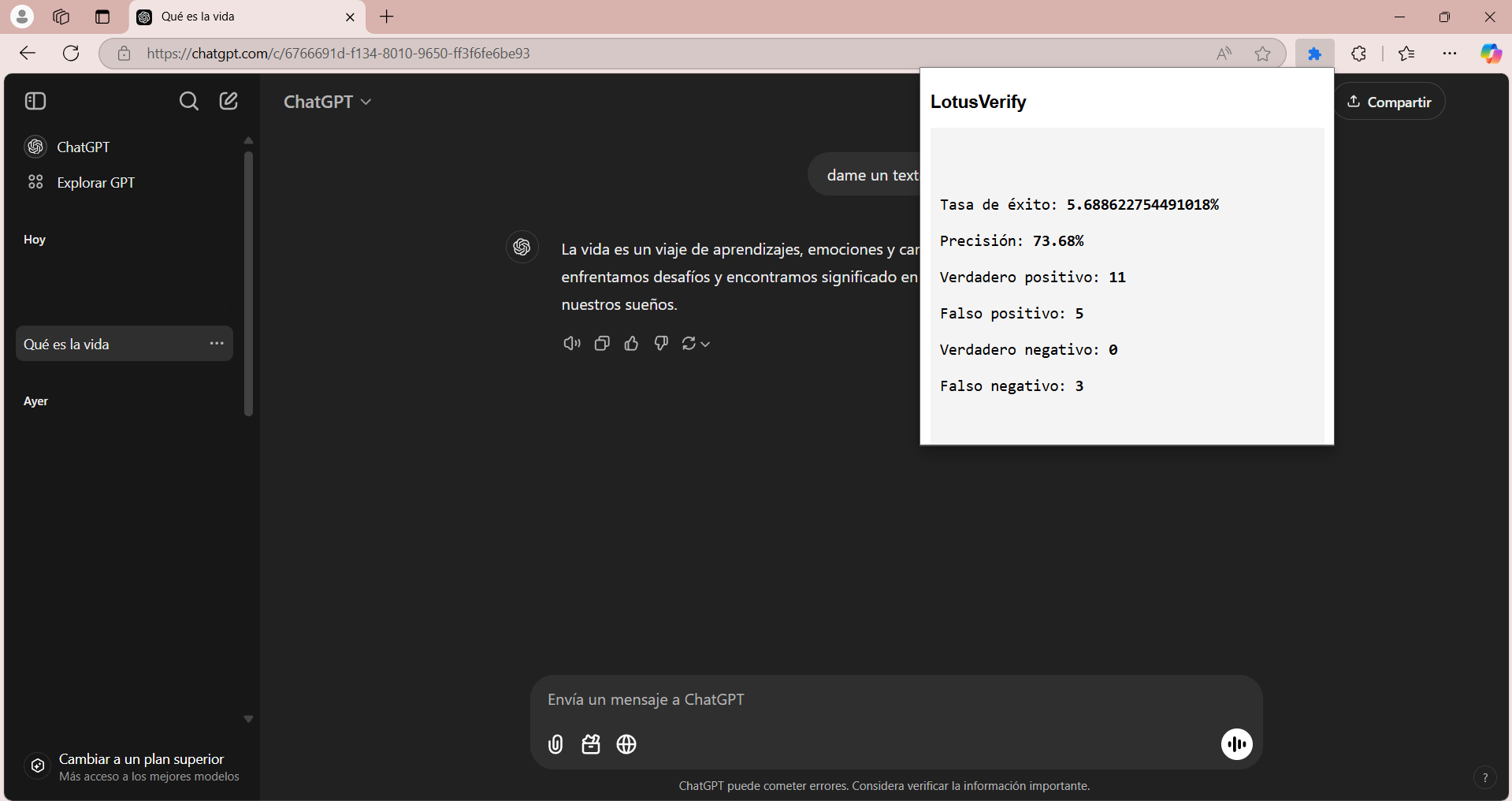Enable web browsing with the globe icon

coord(626,744)
